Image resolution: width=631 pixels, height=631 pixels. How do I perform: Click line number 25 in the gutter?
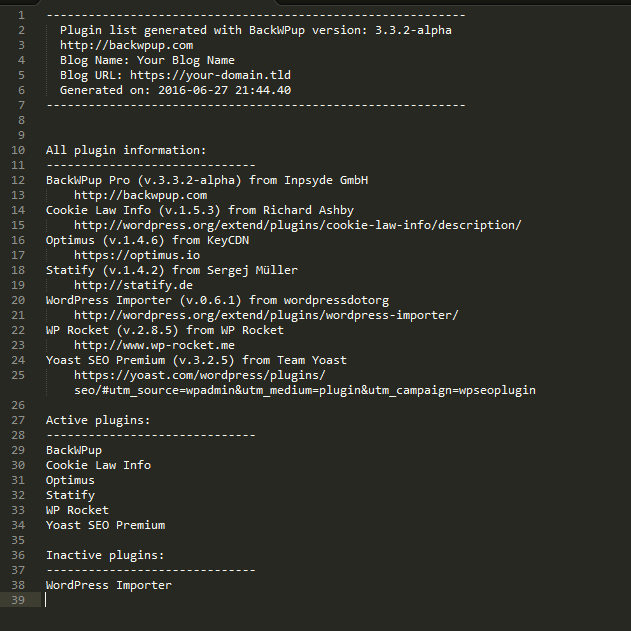[18, 375]
